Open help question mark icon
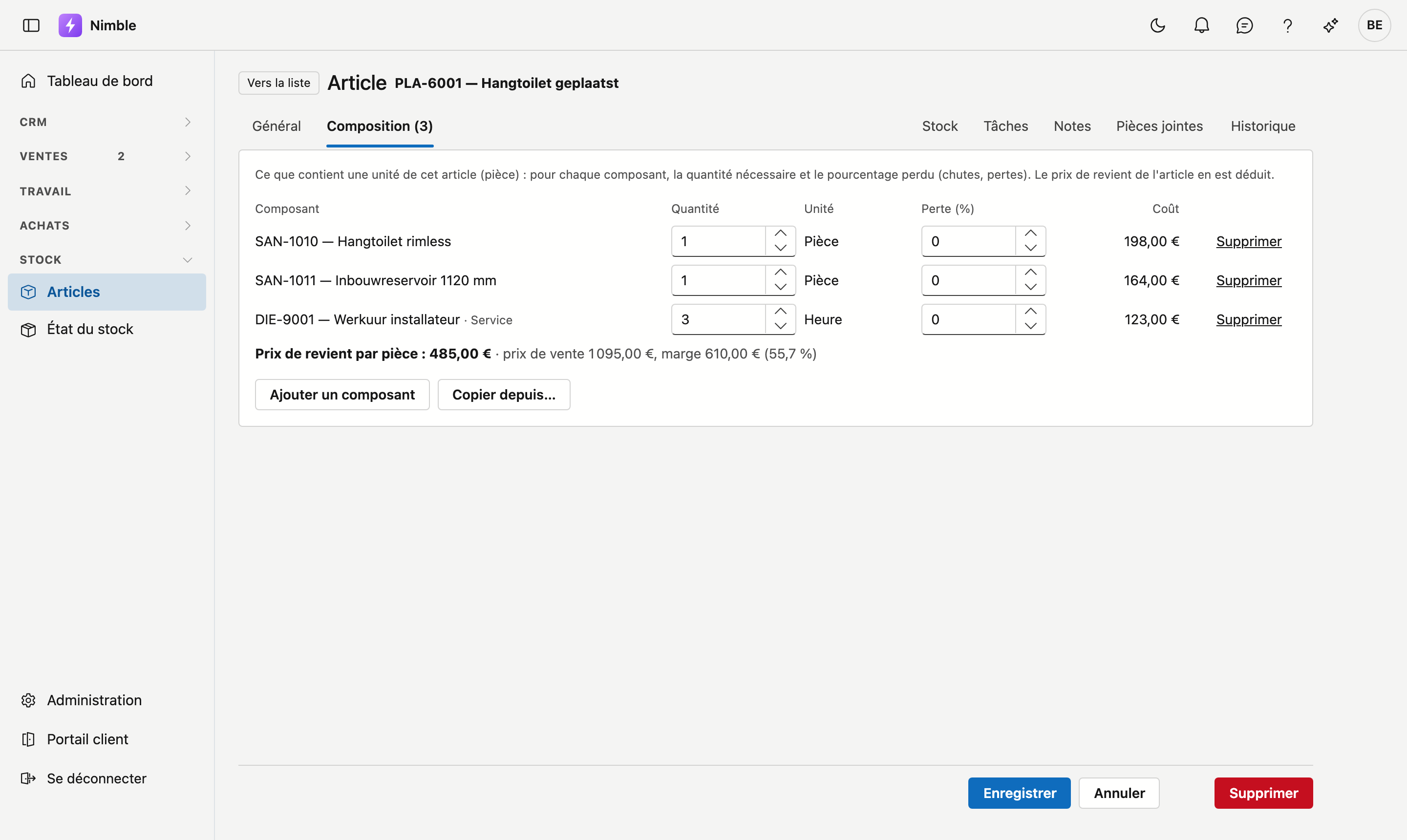 (x=1287, y=25)
